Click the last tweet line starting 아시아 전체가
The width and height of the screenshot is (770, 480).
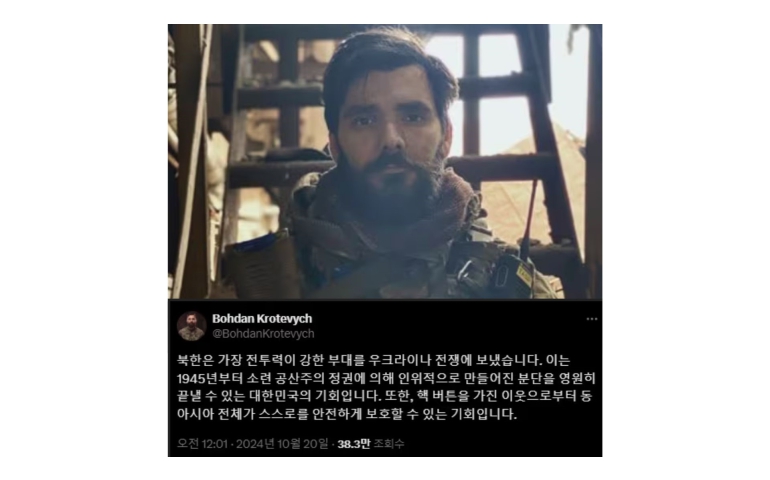pyautogui.click(x=347, y=414)
